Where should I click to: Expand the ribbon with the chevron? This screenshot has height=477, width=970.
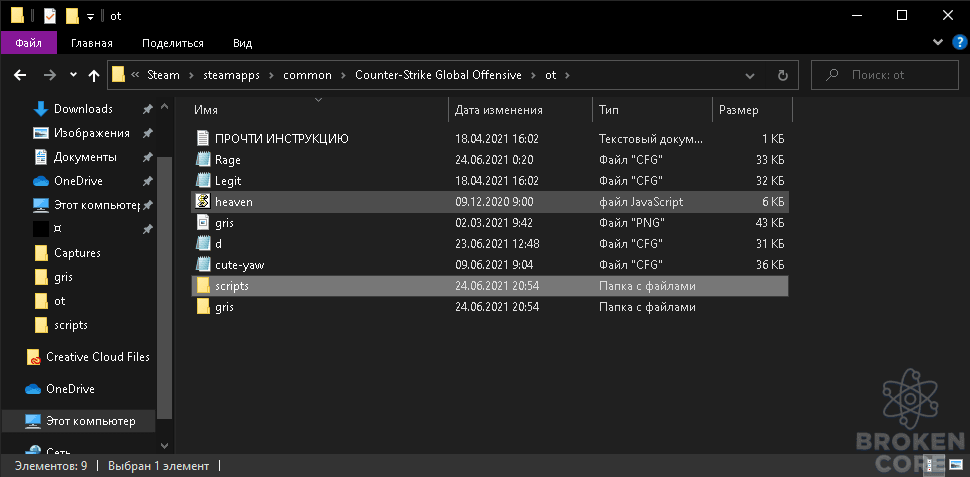point(937,43)
